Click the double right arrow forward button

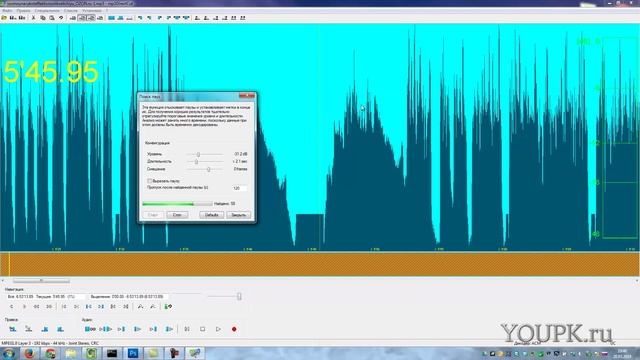(x=49, y=307)
